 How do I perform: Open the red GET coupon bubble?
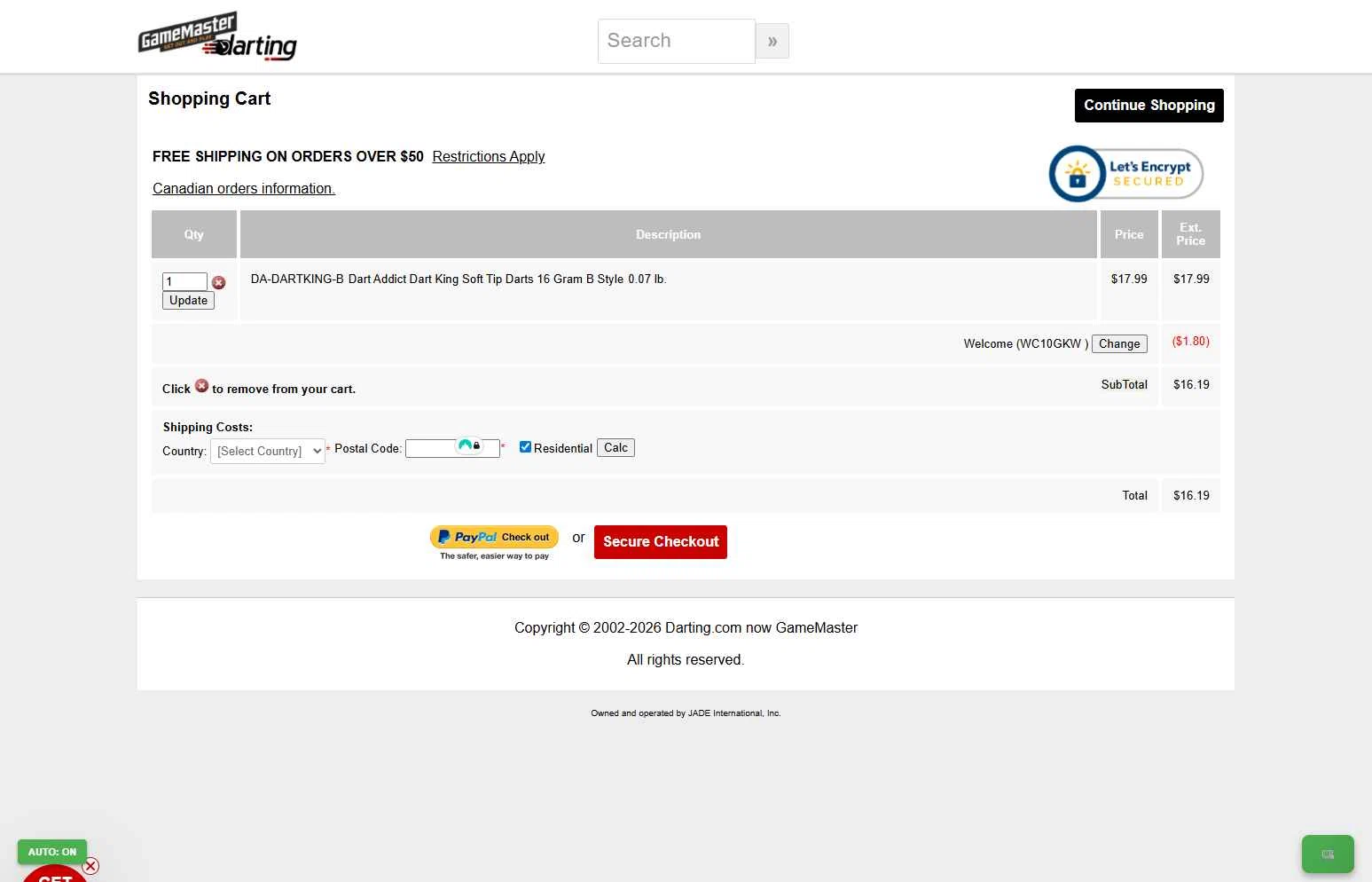[54, 875]
